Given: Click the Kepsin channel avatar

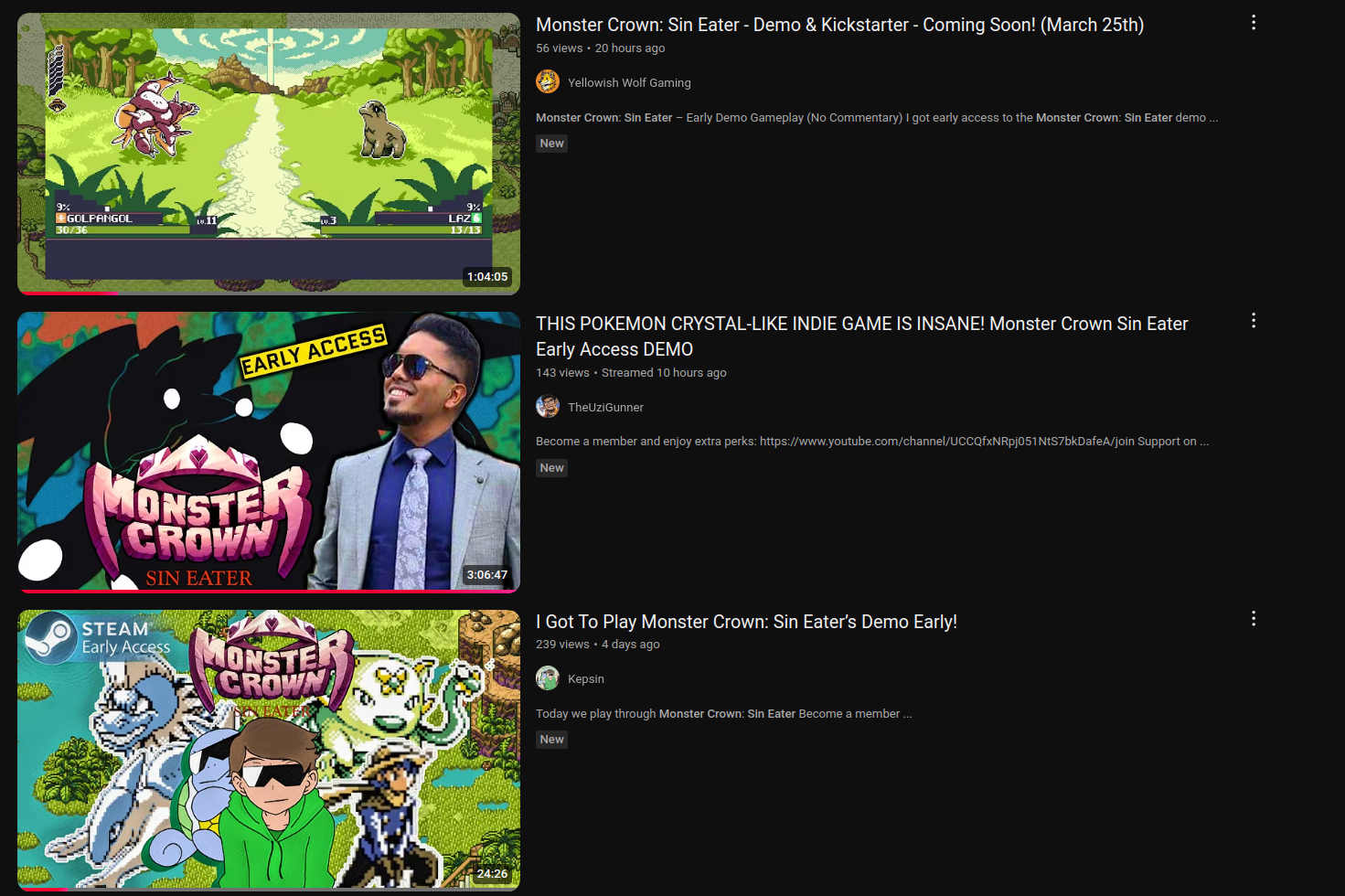Looking at the screenshot, I should [548, 678].
